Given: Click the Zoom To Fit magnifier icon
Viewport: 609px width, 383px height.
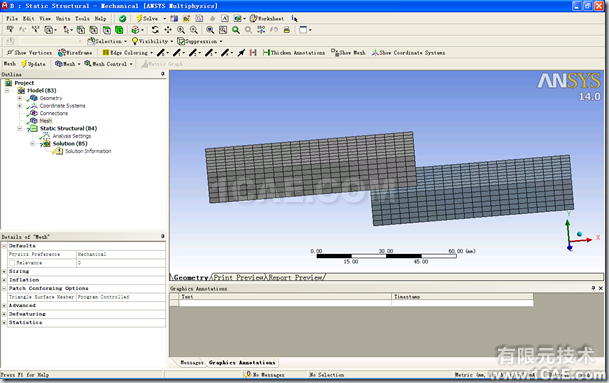Looking at the screenshot, I should [236, 30].
